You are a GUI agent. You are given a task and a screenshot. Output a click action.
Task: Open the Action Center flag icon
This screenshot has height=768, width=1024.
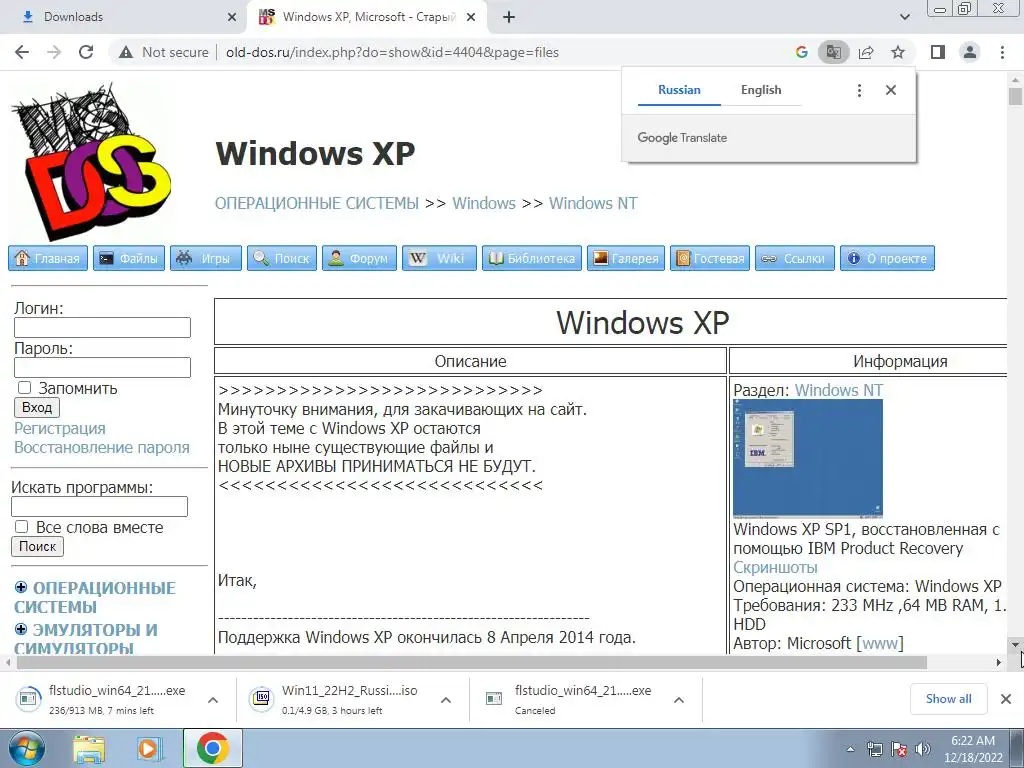click(x=899, y=749)
